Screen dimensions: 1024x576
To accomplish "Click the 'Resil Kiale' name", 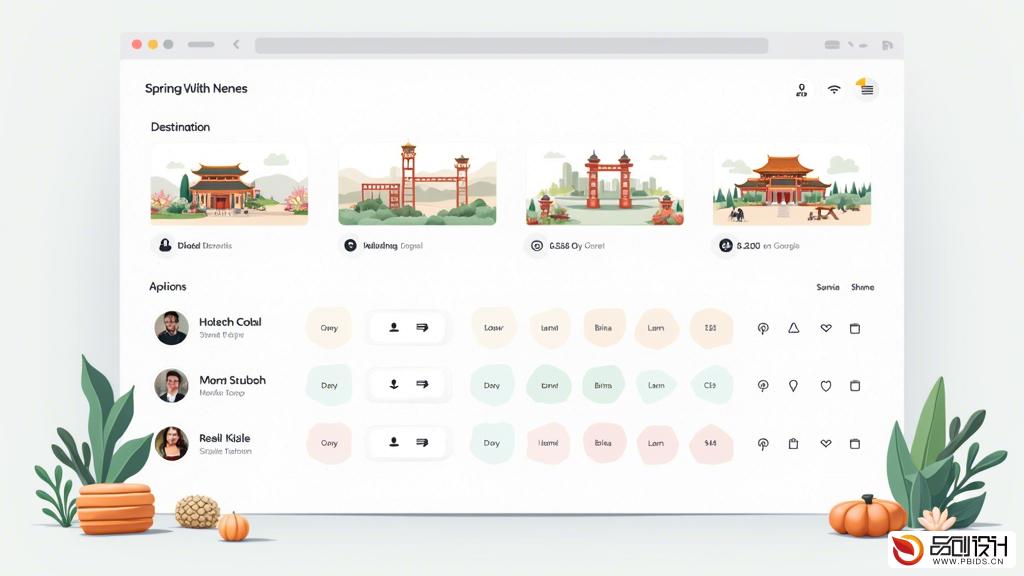I will coord(225,438).
